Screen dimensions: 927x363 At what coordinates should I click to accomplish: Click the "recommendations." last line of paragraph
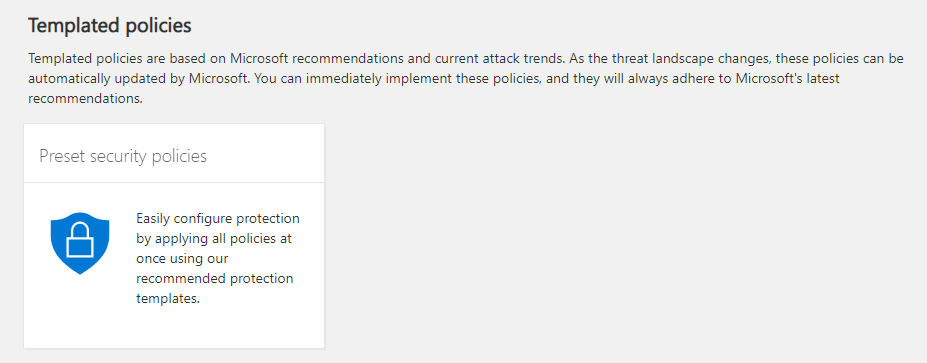(86, 99)
